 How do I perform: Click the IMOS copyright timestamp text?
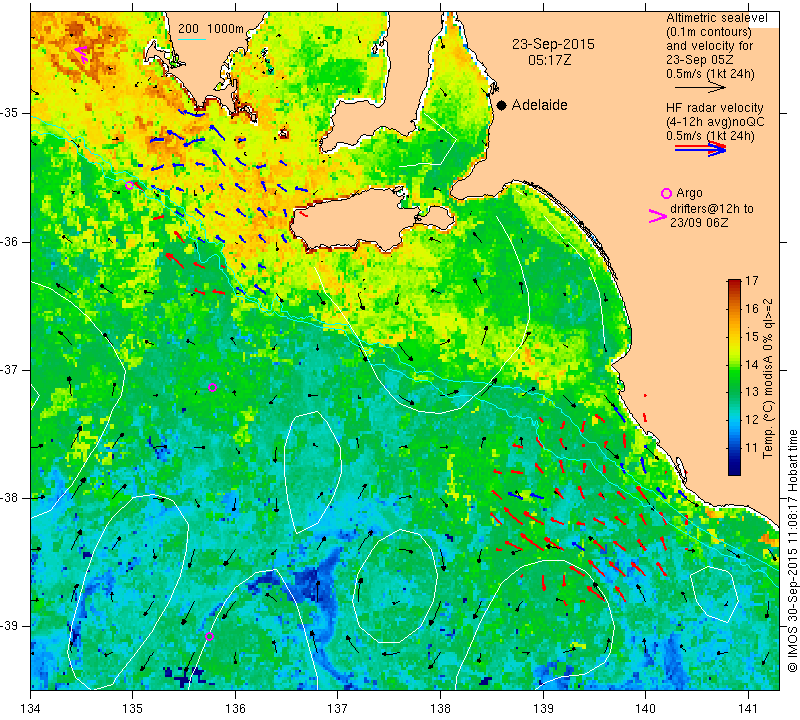[x=792, y=551]
